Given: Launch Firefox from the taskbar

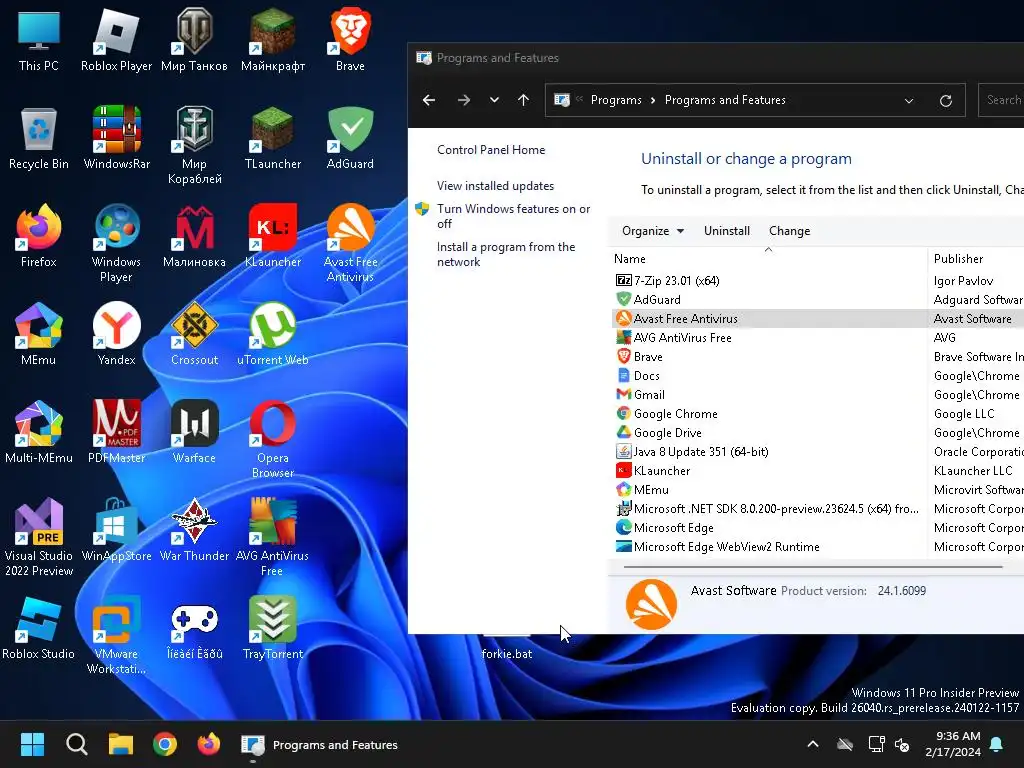Looking at the screenshot, I should (209, 744).
